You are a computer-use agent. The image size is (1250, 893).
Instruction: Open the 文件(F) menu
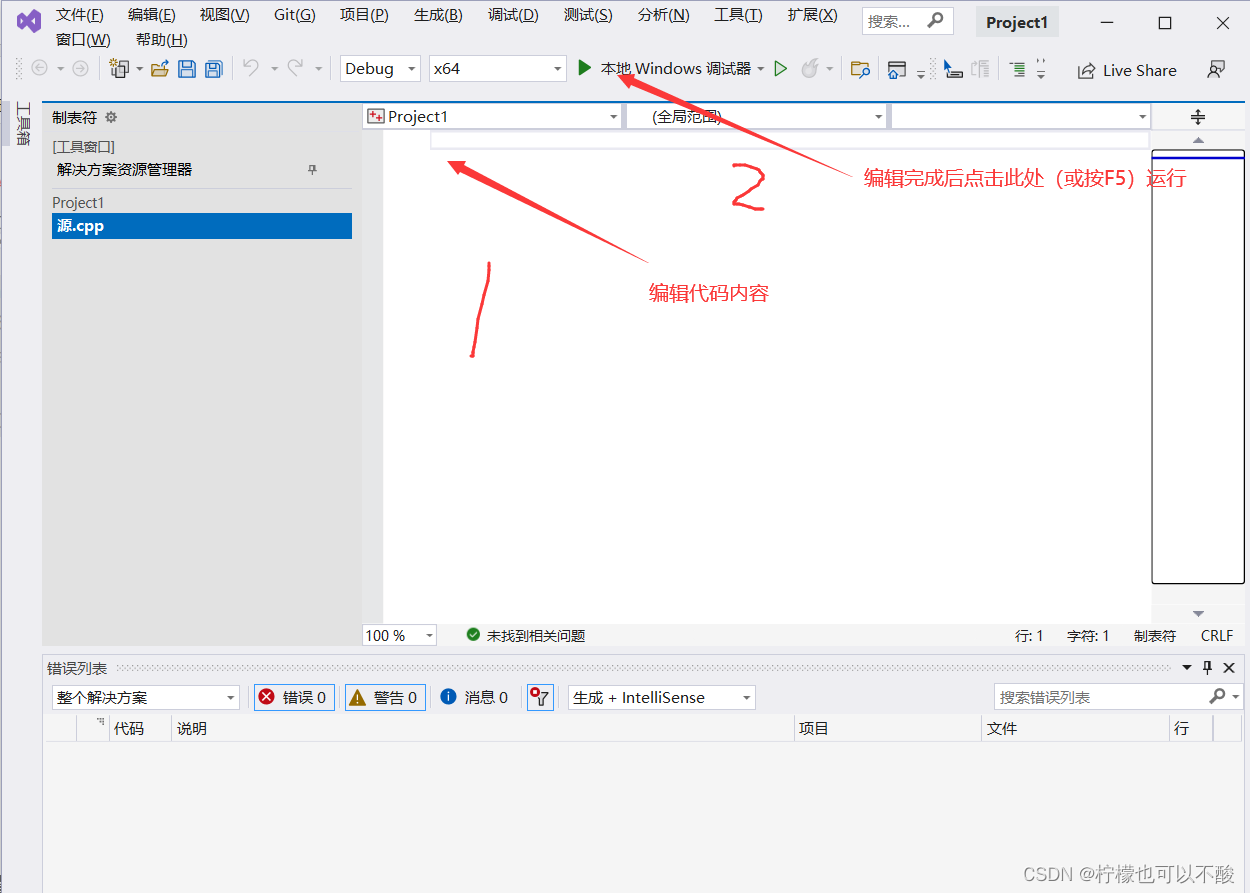click(x=80, y=15)
